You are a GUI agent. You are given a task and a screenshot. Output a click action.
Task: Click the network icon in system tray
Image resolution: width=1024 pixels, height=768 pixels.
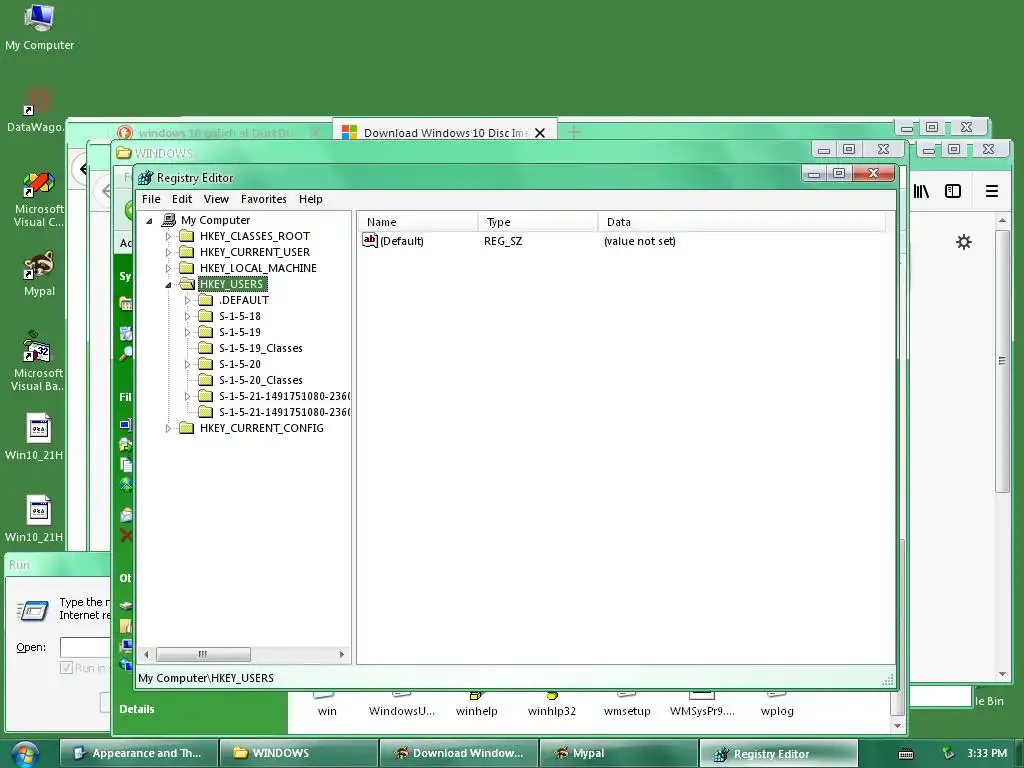tap(948, 753)
